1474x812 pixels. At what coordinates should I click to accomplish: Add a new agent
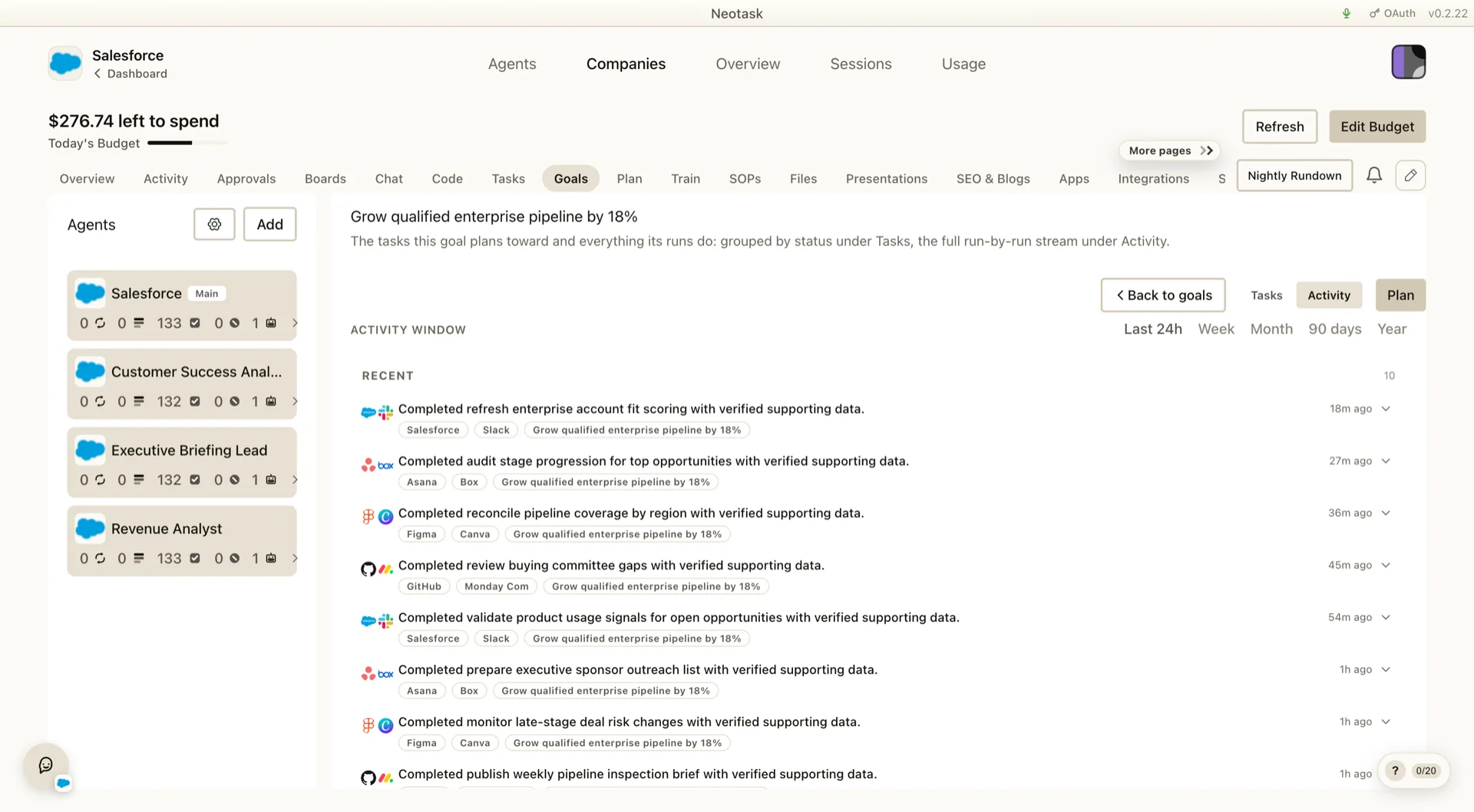tap(269, 224)
